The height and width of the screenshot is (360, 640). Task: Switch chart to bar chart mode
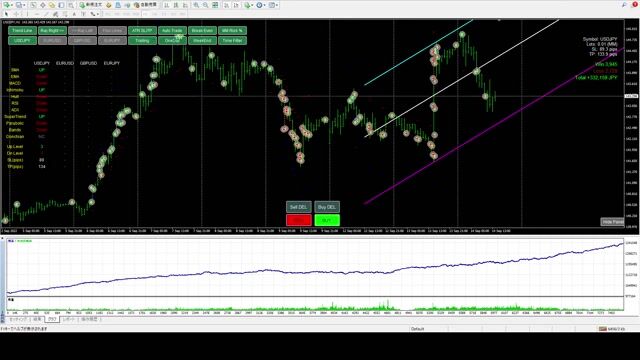pos(167,5)
